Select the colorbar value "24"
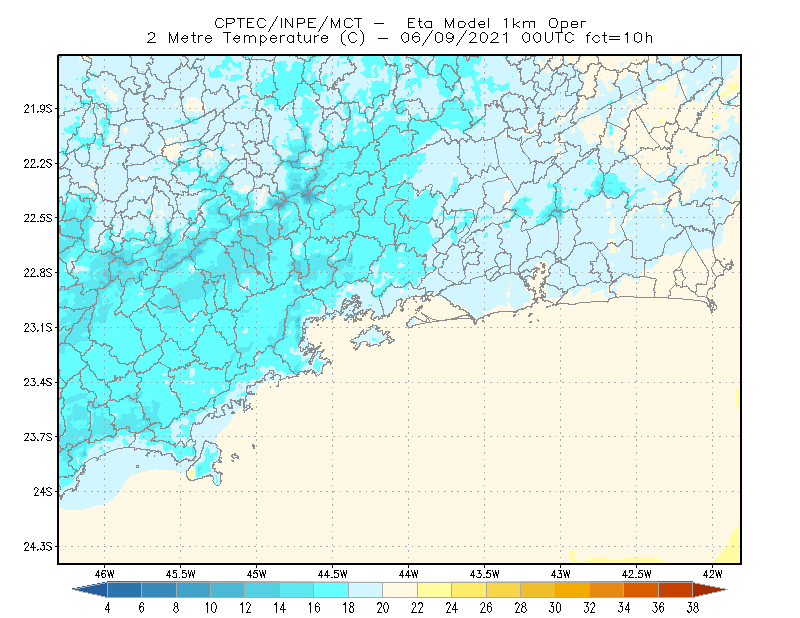This screenshot has height=618, width=800. [x=452, y=608]
